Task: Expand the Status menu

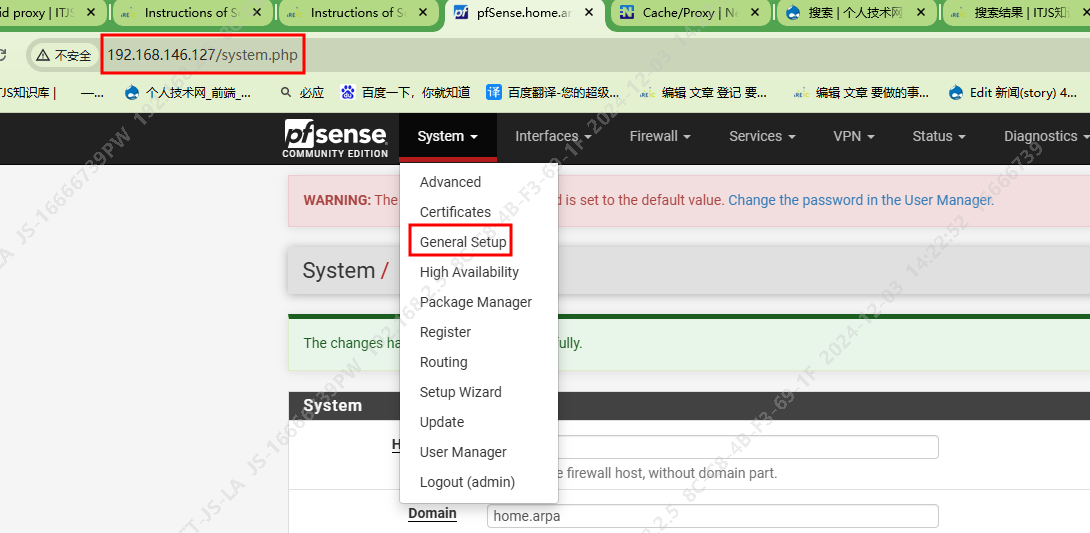Action: (939, 136)
